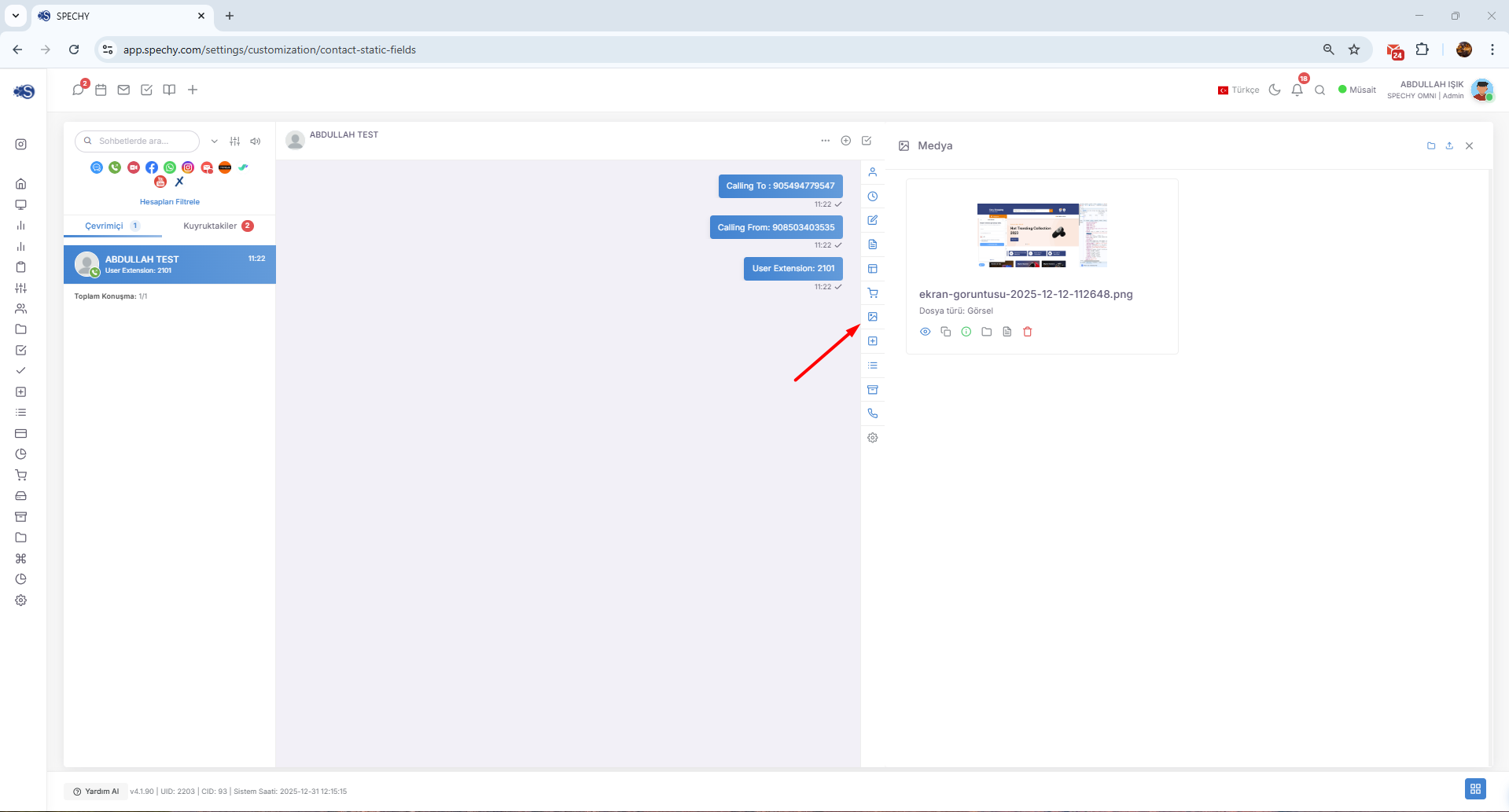1509x812 pixels.
Task: Click the Hesapları Filtrele link
Action: (x=170, y=202)
